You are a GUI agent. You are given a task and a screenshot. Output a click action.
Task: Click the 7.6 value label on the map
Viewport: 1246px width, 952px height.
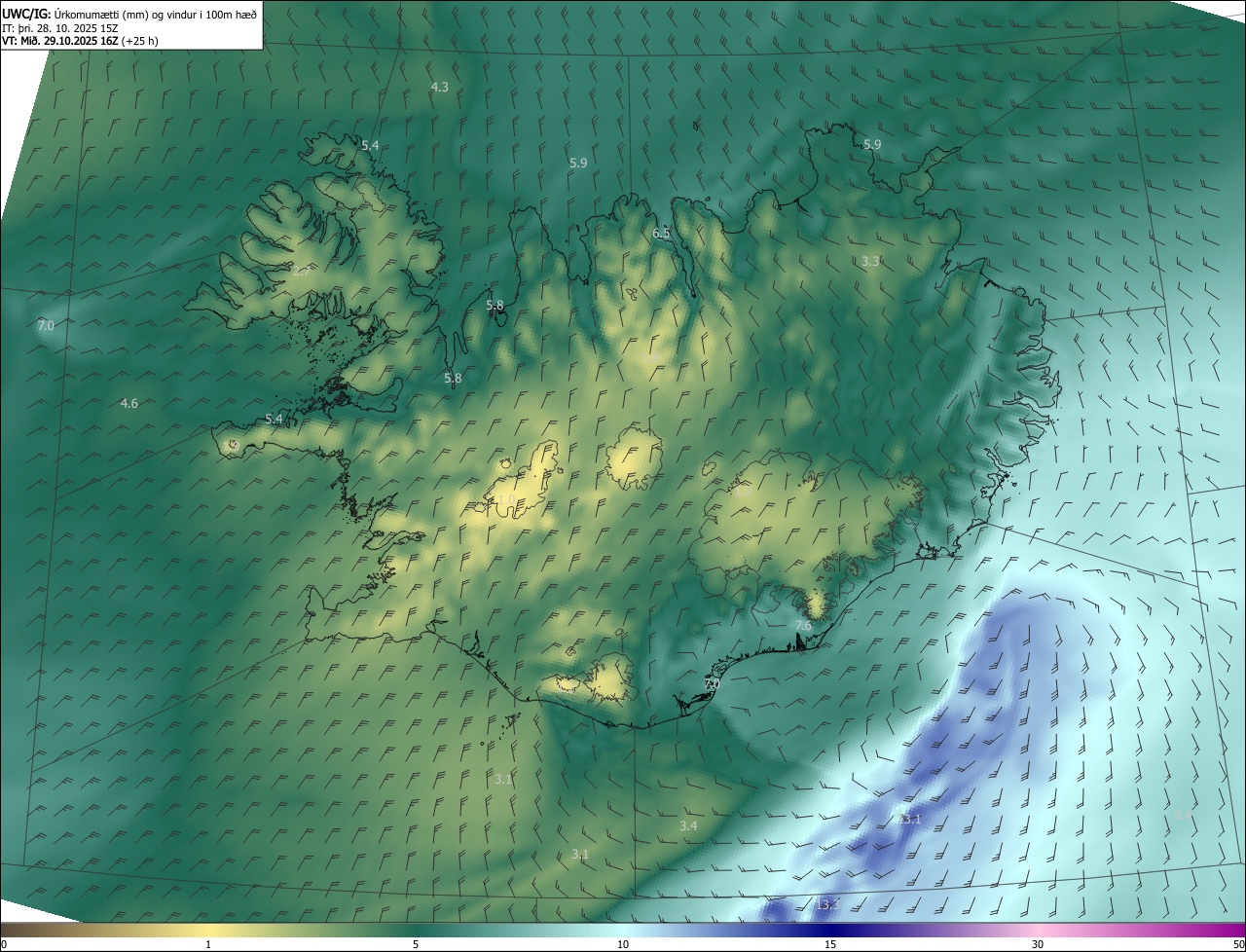click(803, 625)
